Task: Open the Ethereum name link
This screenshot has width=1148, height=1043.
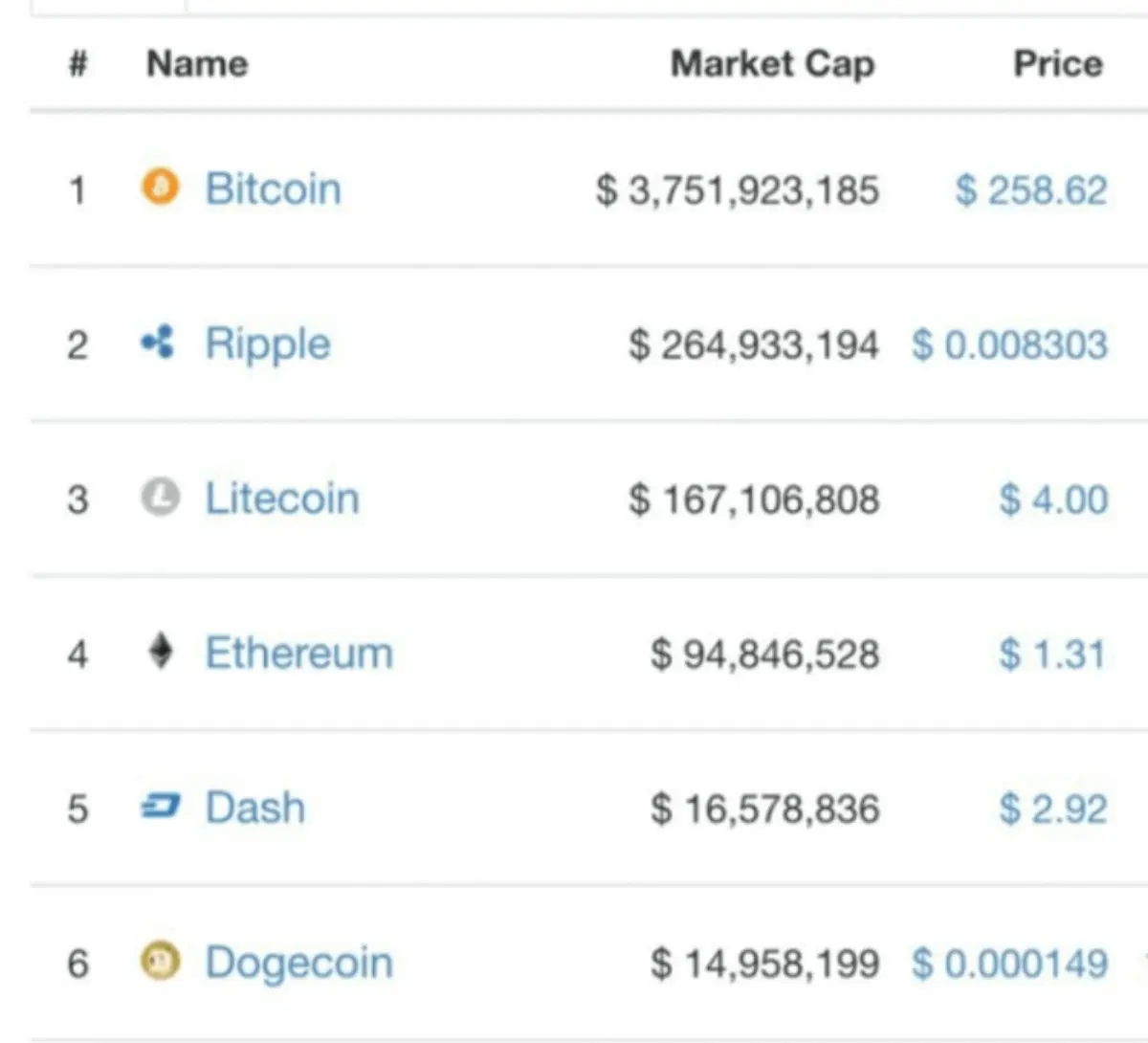Action: coord(298,654)
